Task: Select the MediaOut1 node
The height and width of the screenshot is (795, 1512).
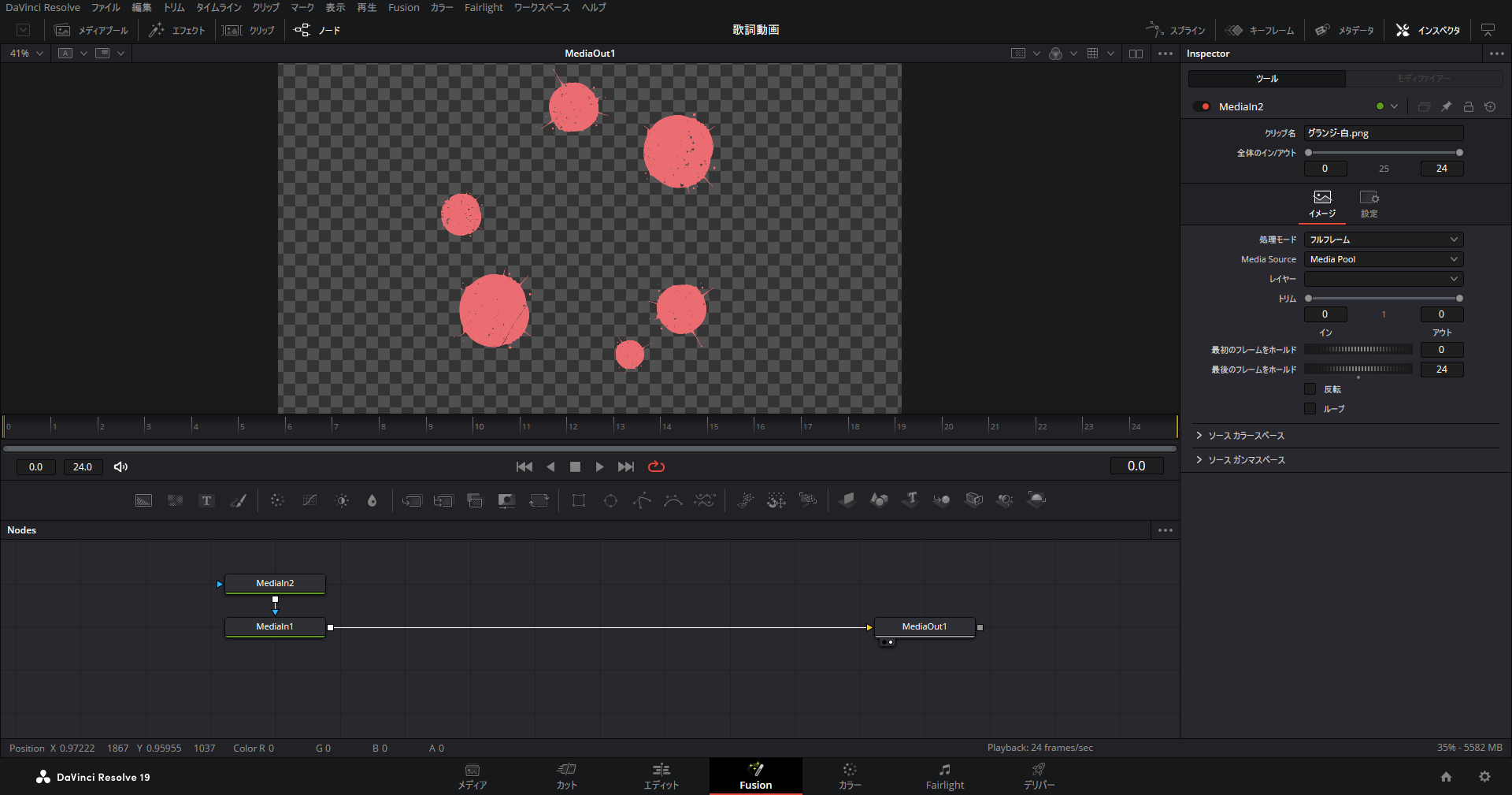Action: [x=925, y=627]
